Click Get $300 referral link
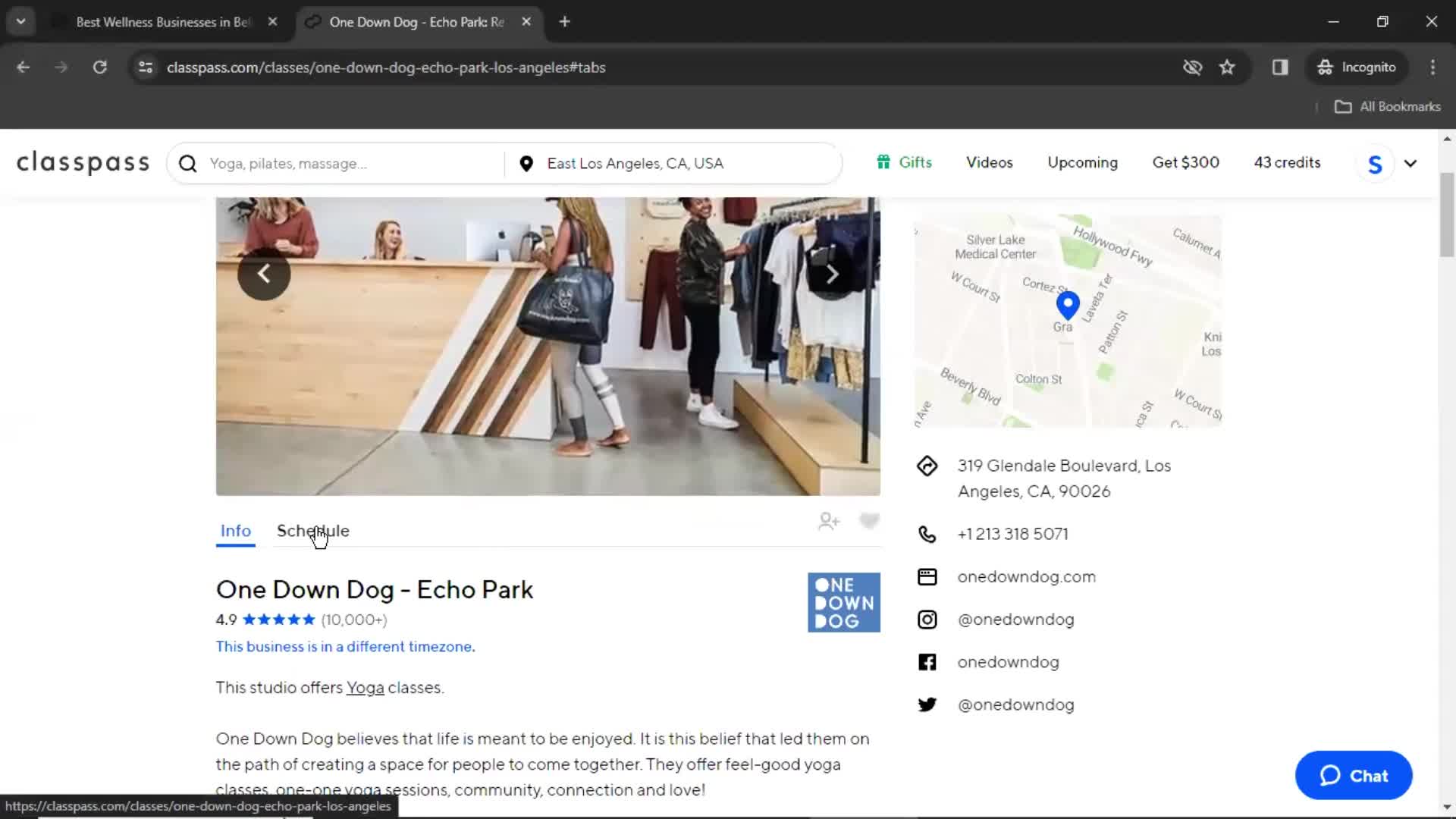 coord(1185,162)
